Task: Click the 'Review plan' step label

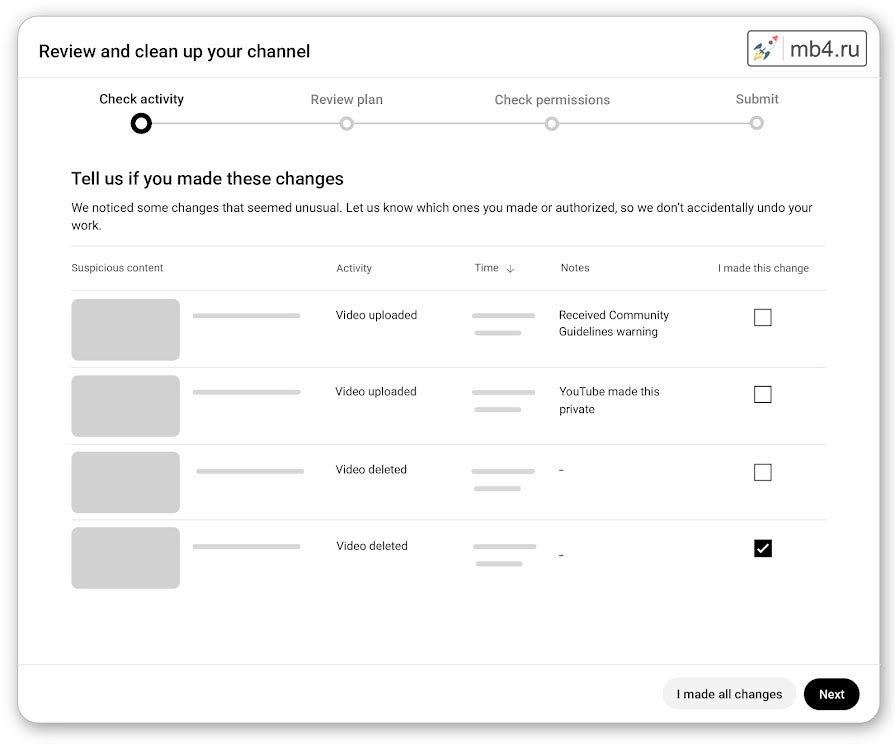Action: pyautogui.click(x=346, y=99)
